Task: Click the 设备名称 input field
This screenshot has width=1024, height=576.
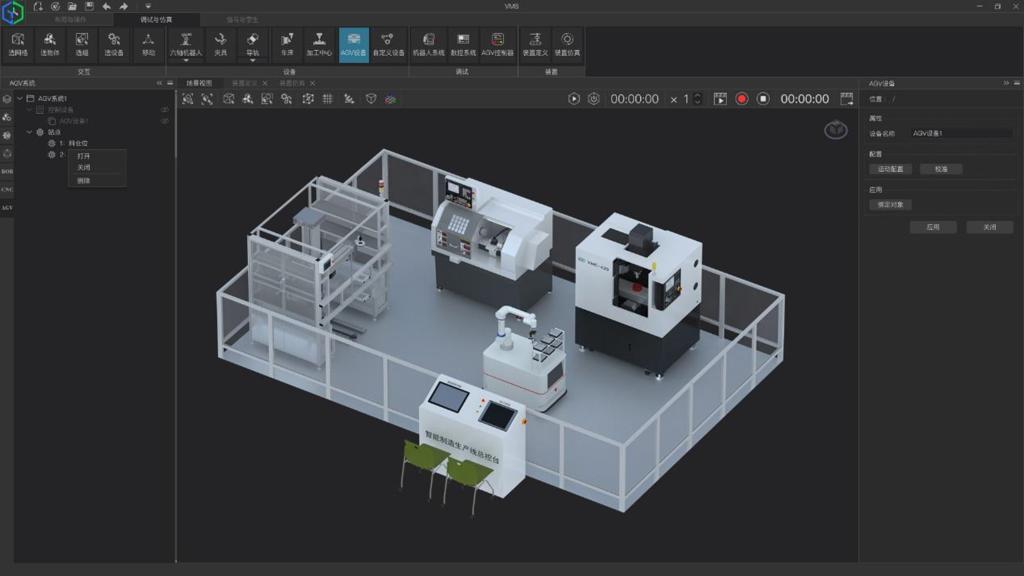Action: tap(960, 133)
